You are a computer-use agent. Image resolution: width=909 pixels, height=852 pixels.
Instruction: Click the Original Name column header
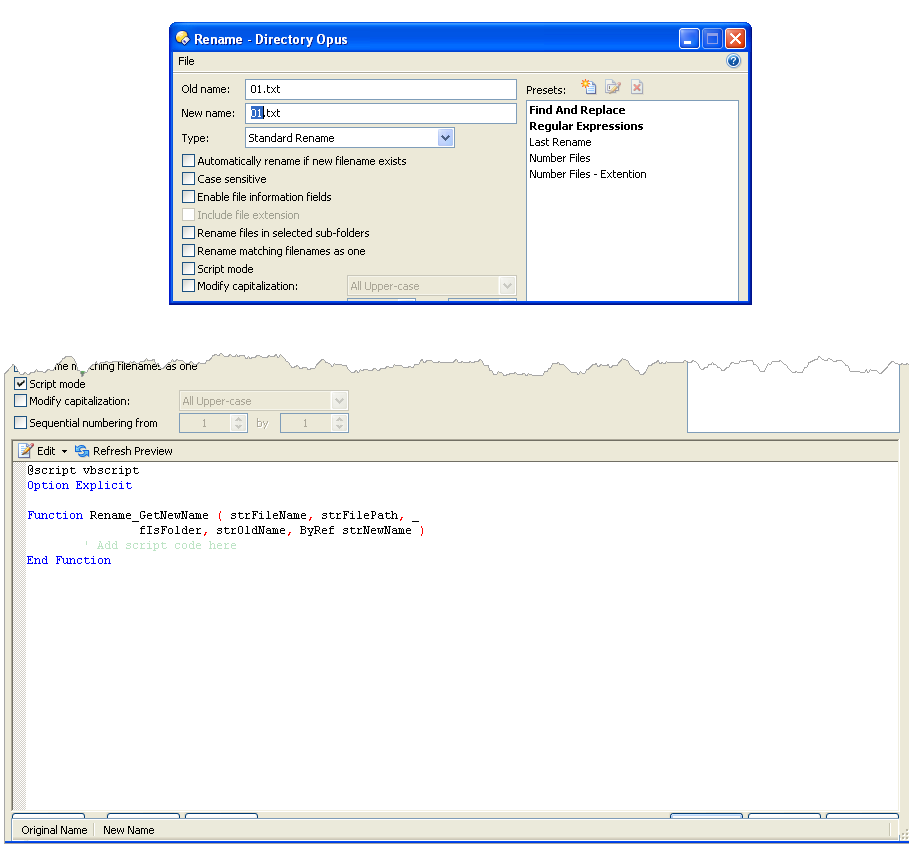(x=54, y=830)
